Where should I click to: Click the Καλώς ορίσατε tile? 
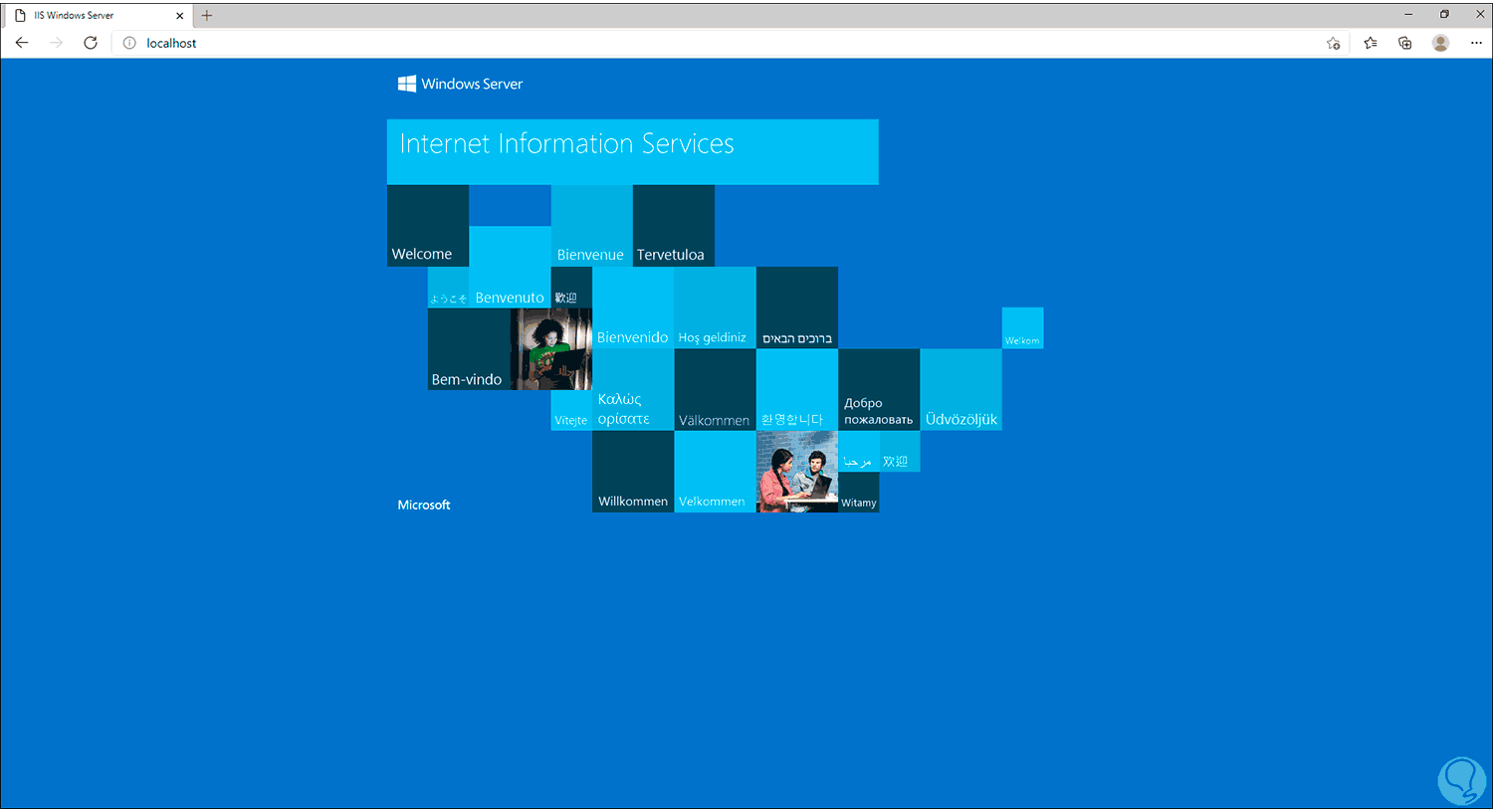(x=633, y=389)
